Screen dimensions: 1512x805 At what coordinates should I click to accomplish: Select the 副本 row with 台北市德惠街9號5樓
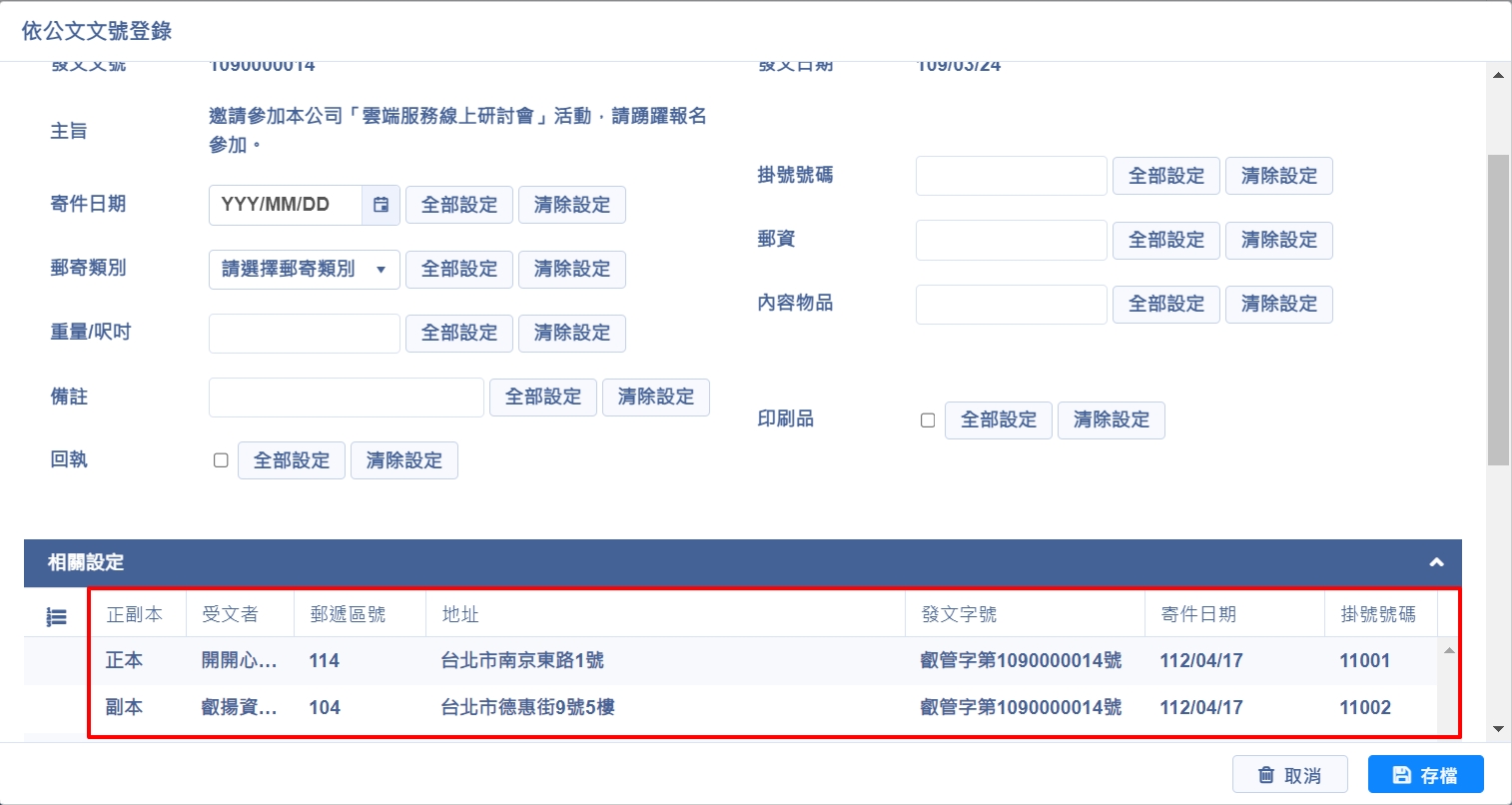[527, 707]
